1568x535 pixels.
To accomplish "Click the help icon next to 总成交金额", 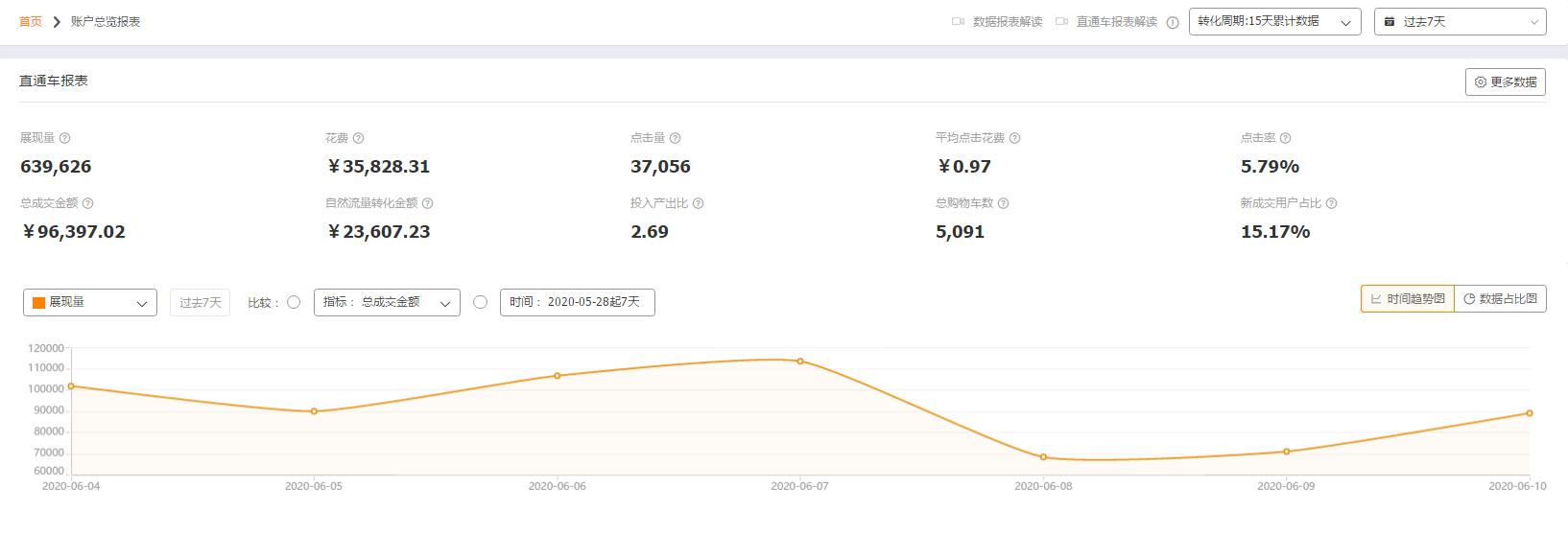I will pos(87,203).
